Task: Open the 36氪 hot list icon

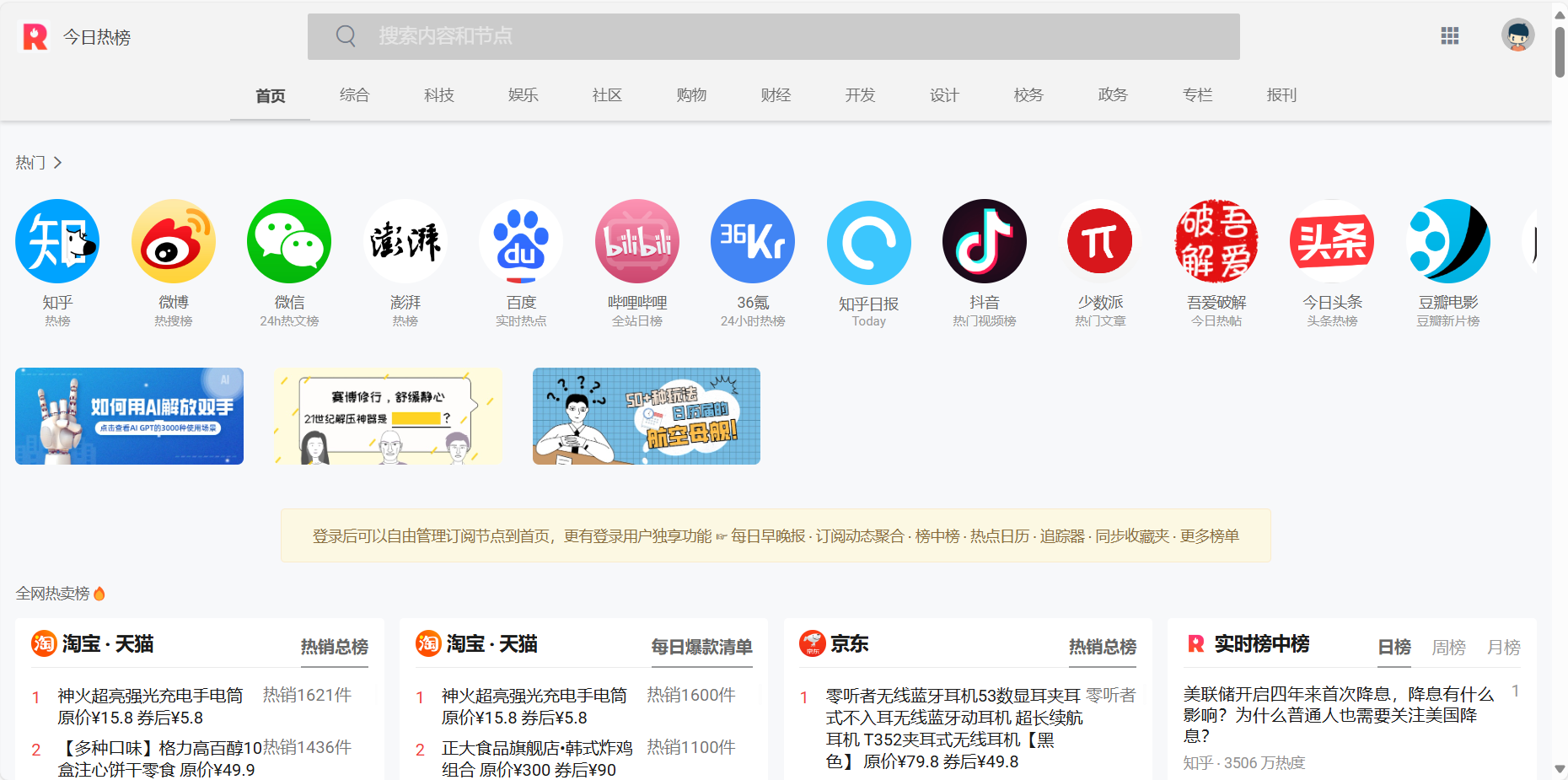Action: click(753, 241)
